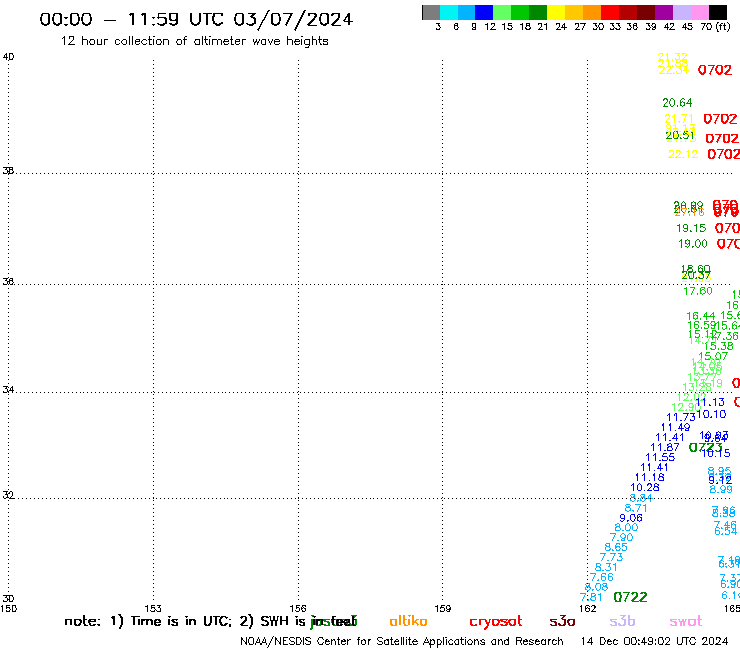Click the wave height value '22.12'
Screen dimensions: 740x650
point(683,154)
